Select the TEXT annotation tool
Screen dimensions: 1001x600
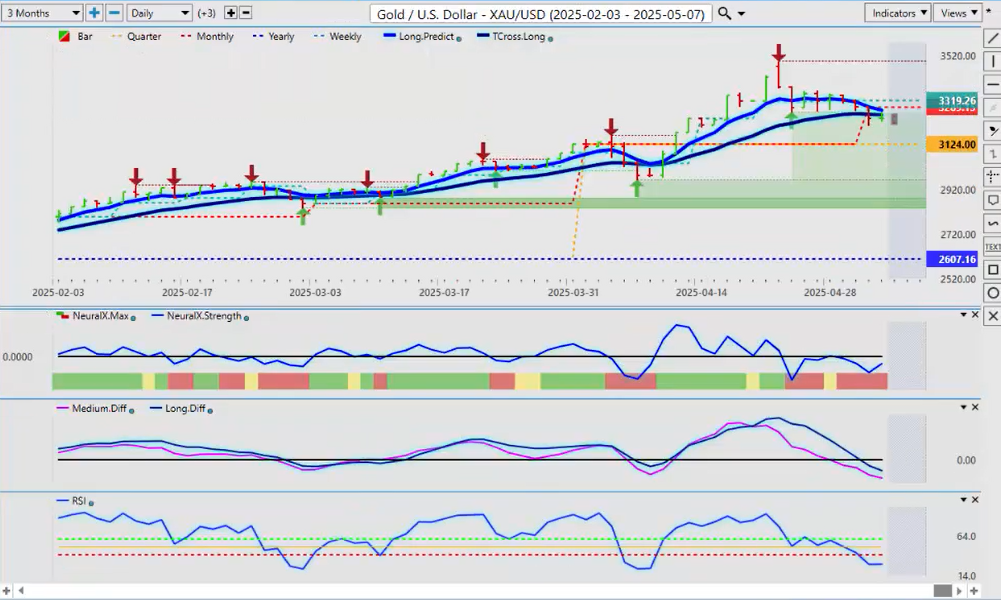click(x=992, y=246)
